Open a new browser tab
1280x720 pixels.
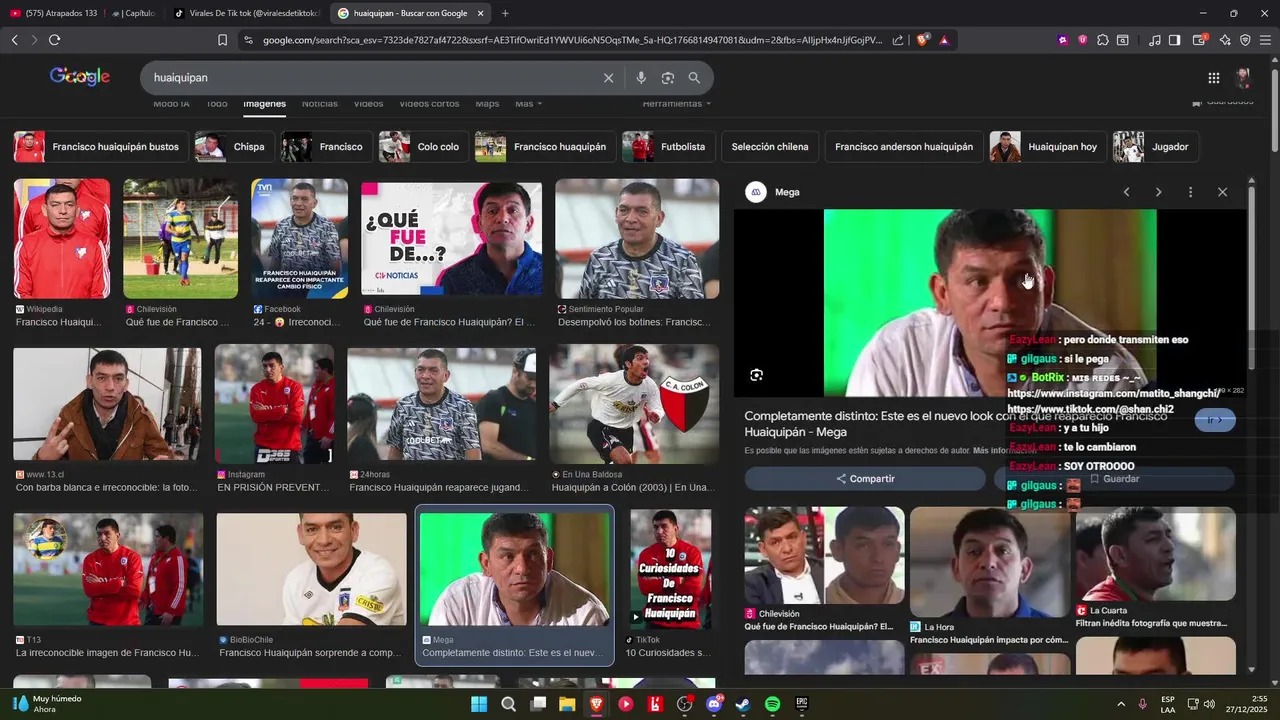point(505,13)
